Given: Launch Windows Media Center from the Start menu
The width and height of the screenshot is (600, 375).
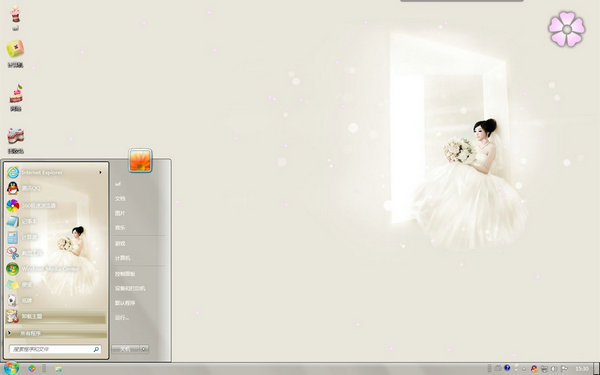Looking at the screenshot, I should [56, 269].
